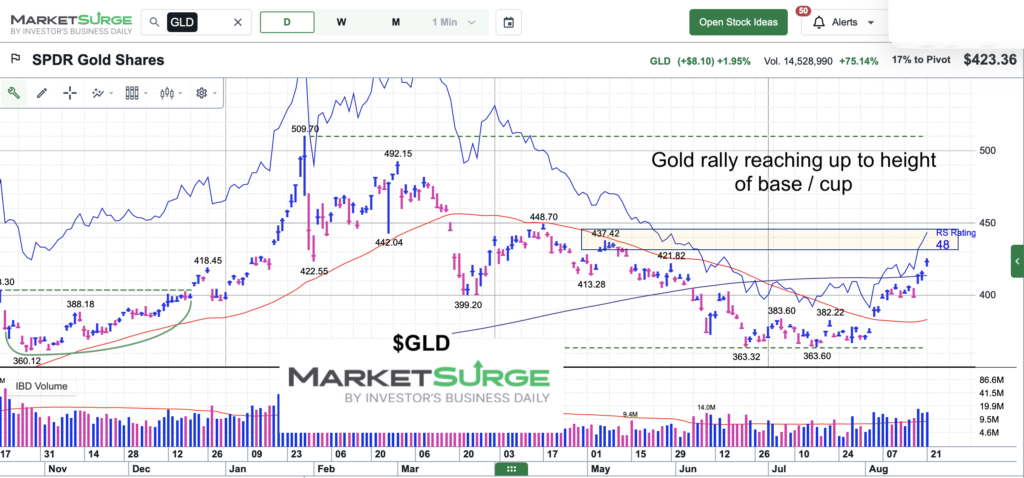The image size is (1024, 478).
Task: Click the 86.6M volume axis label
Action: click(992, 379)
